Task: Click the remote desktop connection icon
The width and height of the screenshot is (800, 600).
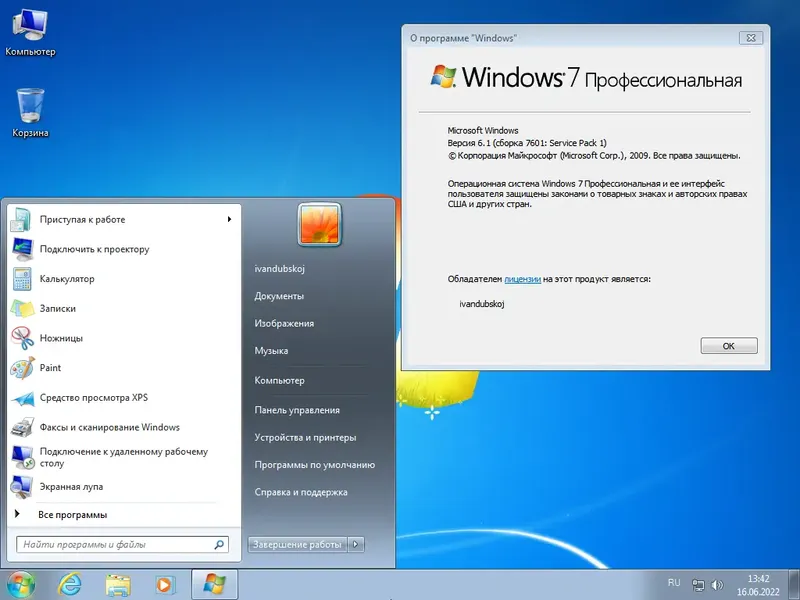Action: 22,457
